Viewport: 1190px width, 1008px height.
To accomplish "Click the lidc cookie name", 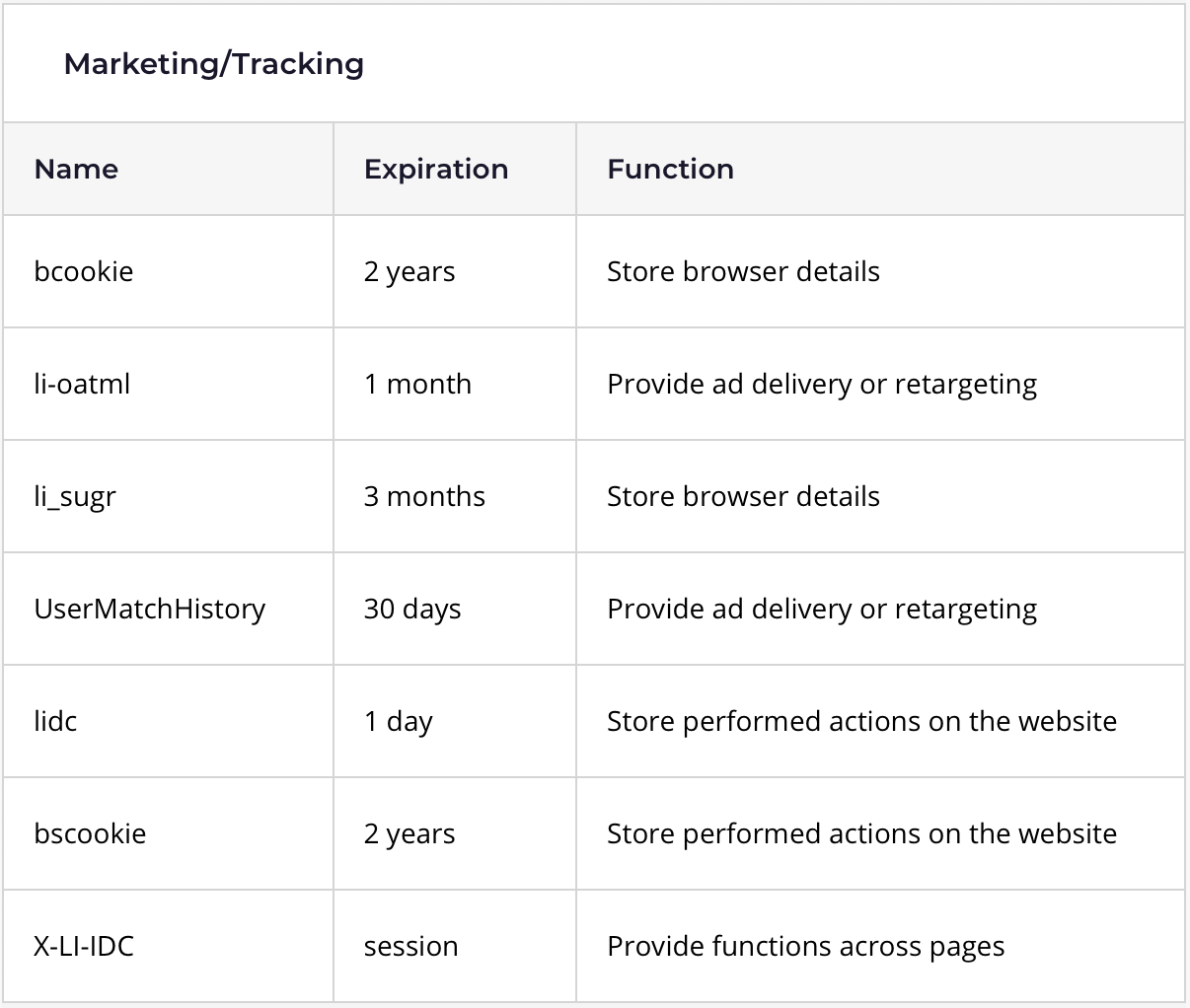I will (55, 721).
